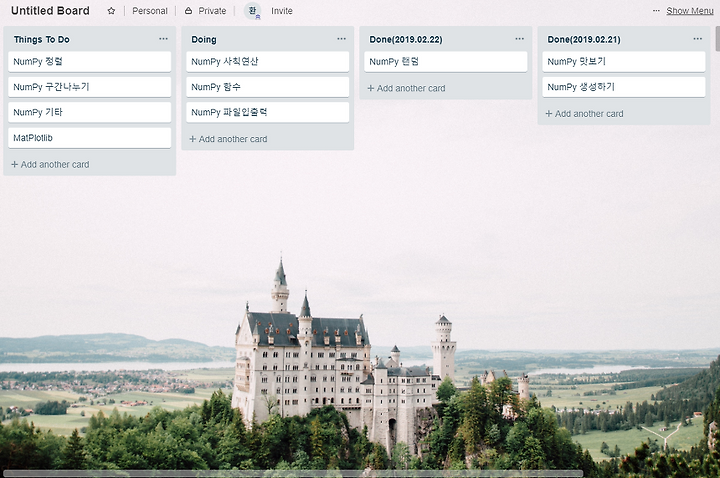Open the Done(2019.02.21) list menu

(698, 39)
